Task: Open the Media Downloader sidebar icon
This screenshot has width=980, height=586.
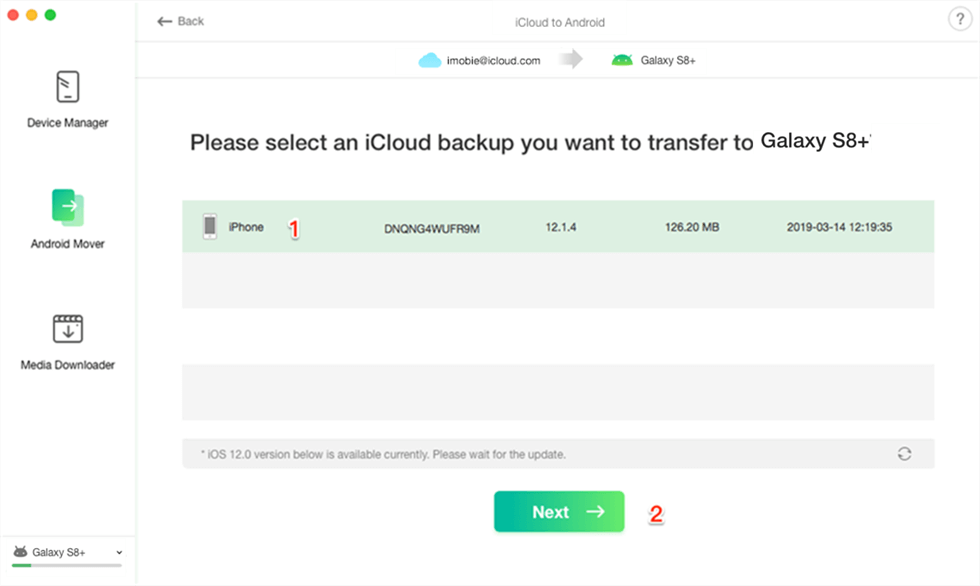Action: point(67,329)
